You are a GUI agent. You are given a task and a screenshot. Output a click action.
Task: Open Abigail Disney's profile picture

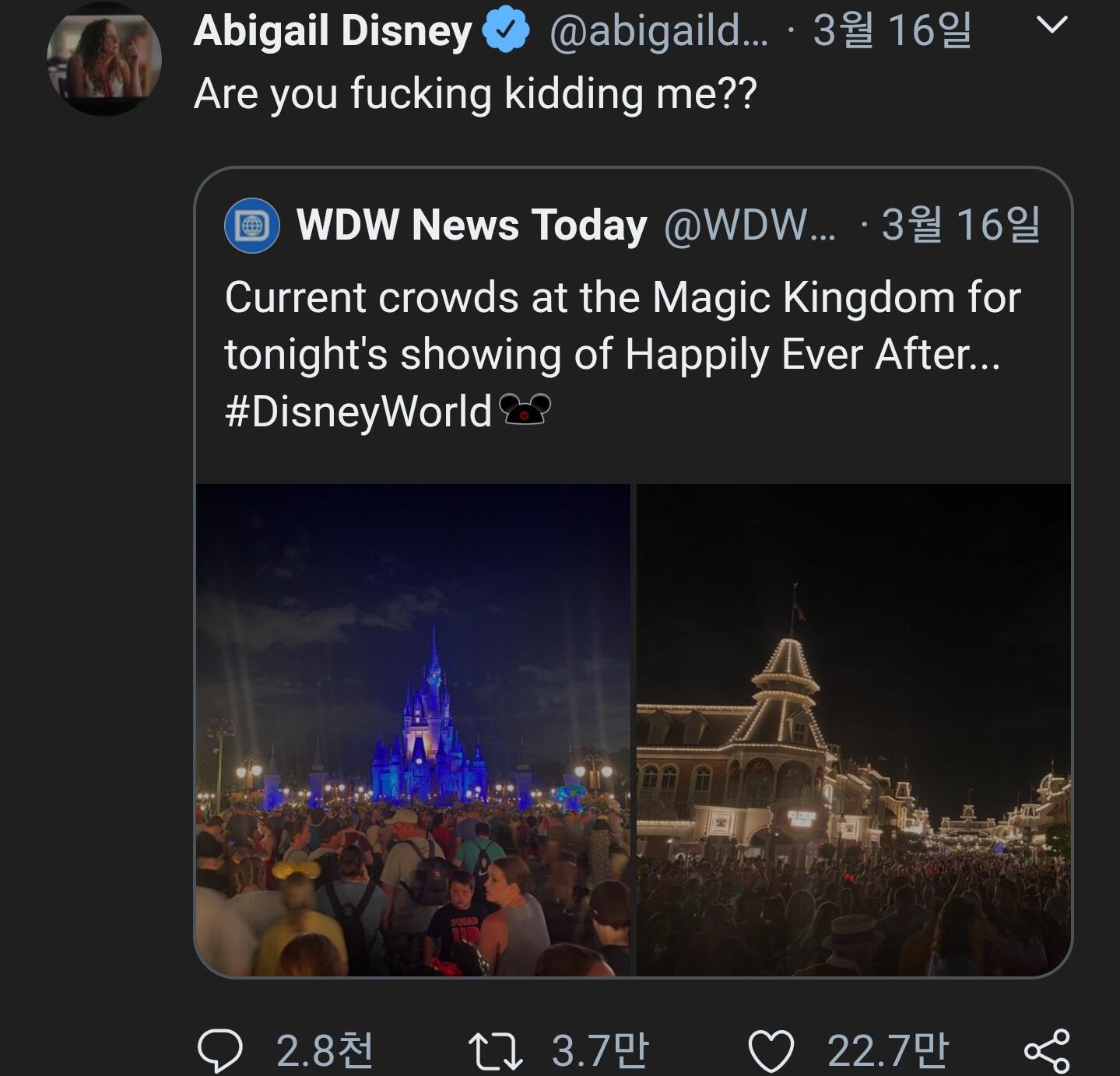[104, 59]
